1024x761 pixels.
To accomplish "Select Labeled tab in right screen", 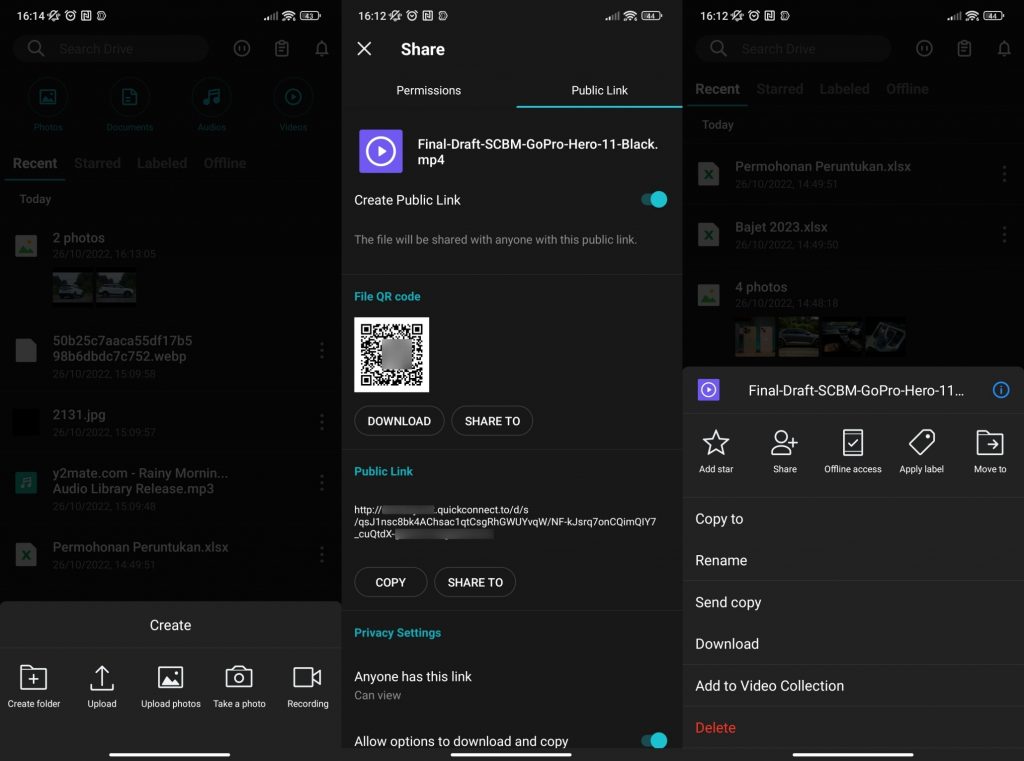I will coord(844,89).
